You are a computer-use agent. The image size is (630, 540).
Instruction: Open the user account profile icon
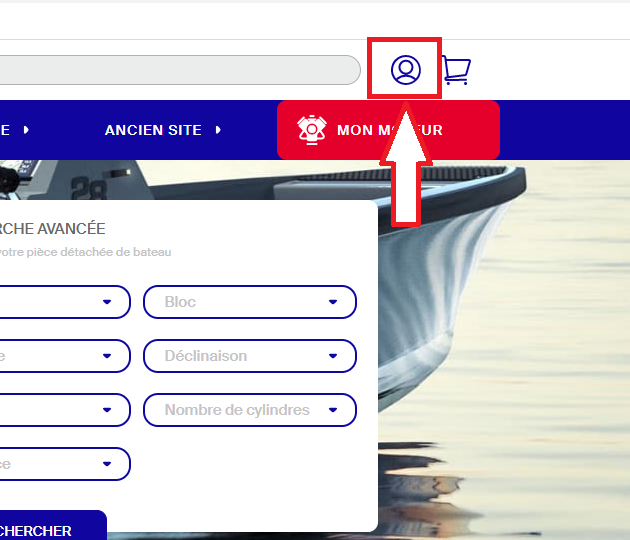(x=405, y=70)
